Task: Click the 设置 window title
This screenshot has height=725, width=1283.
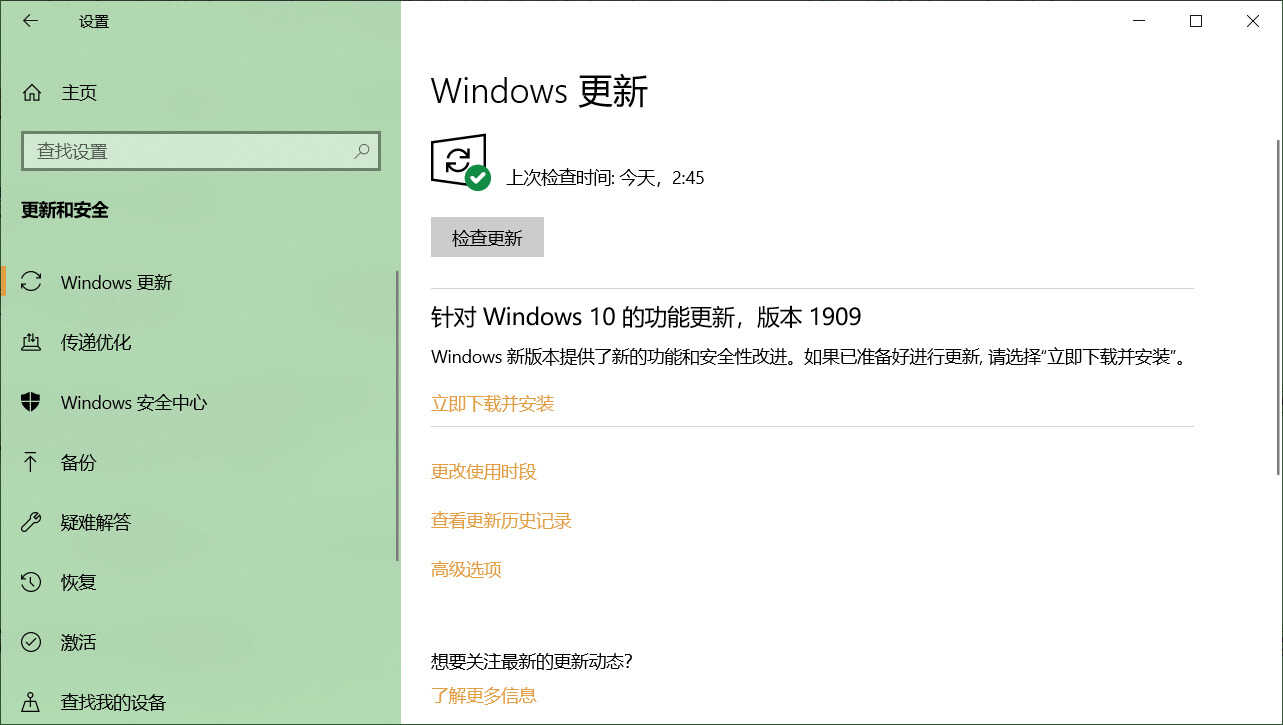Action: [x=94, y=21]
